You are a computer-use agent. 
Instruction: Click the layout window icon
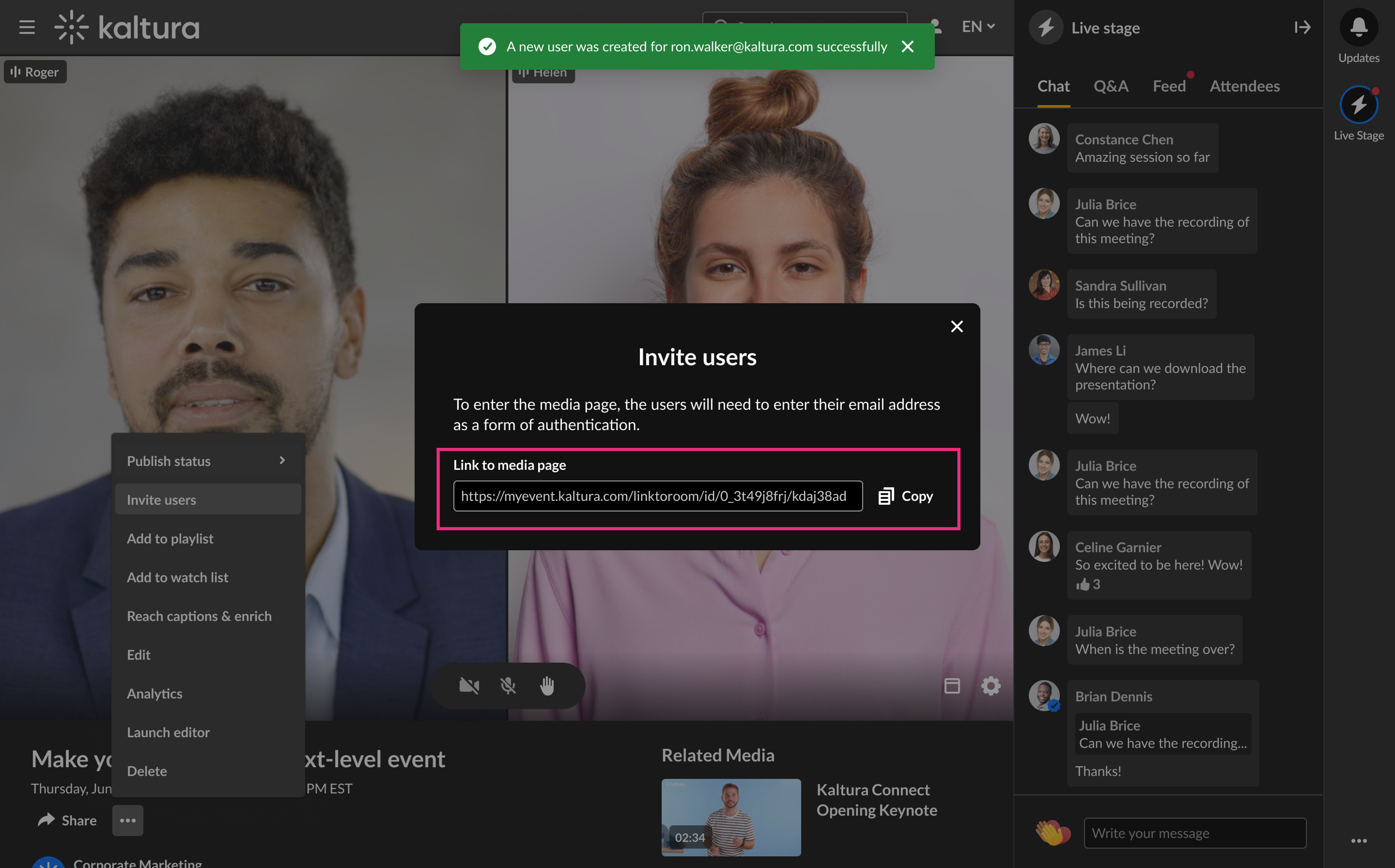pyautogui.click(x=952, y=685)
